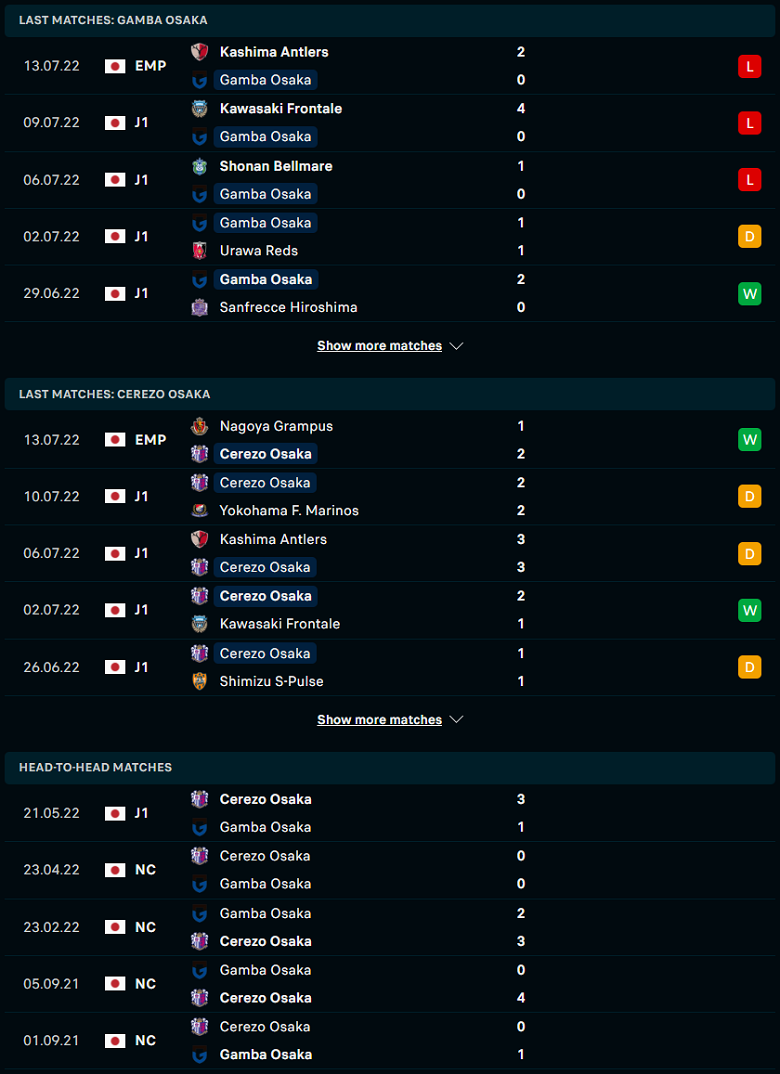Click the green W badge for the Sanfrecce Hiroshima match
780x1074 pixels.
coord(749,294)
